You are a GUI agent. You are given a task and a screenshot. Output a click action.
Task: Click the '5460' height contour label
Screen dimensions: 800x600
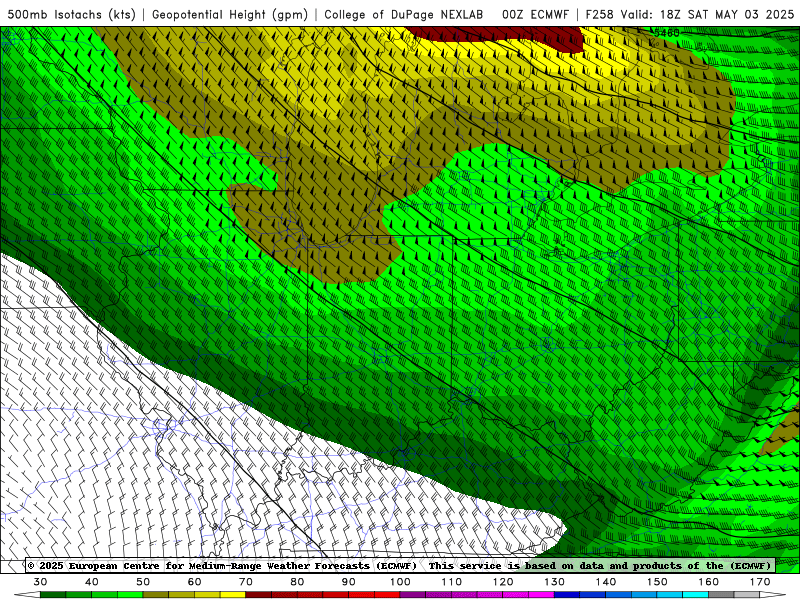[x=667, y=33]
